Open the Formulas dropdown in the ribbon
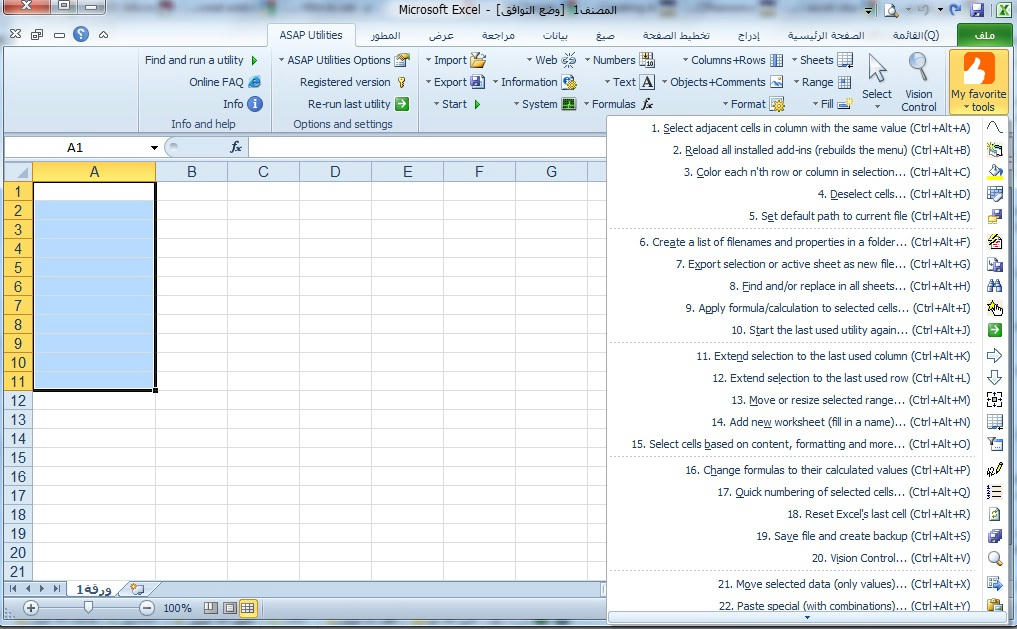This screenshot has width=1017, height=629. (619, 104)
